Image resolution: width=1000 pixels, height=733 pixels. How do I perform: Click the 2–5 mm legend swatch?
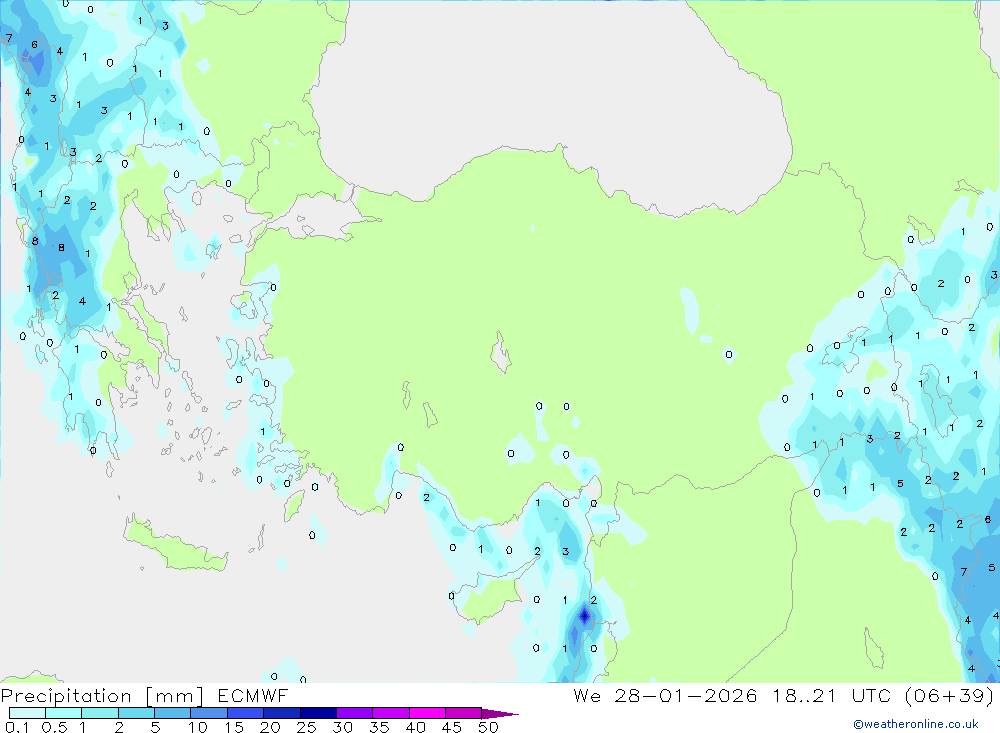(x=136, y=713)
